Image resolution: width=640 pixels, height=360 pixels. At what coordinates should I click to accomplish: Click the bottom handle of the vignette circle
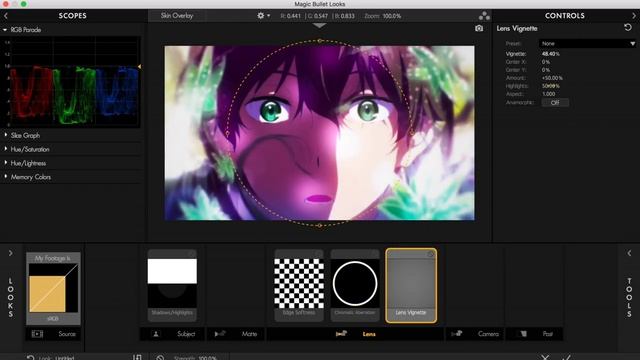tap(320, 225)
